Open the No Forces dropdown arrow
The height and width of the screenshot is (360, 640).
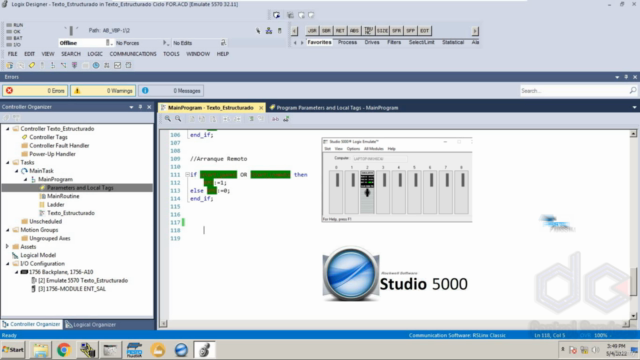tap(165, 43)
